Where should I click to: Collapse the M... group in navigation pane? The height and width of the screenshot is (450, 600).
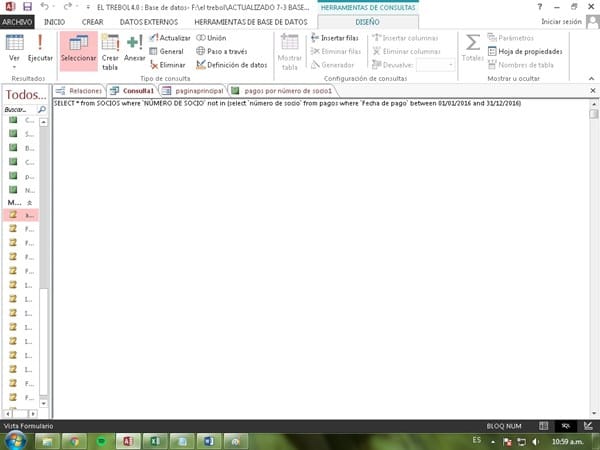[29, 202]
